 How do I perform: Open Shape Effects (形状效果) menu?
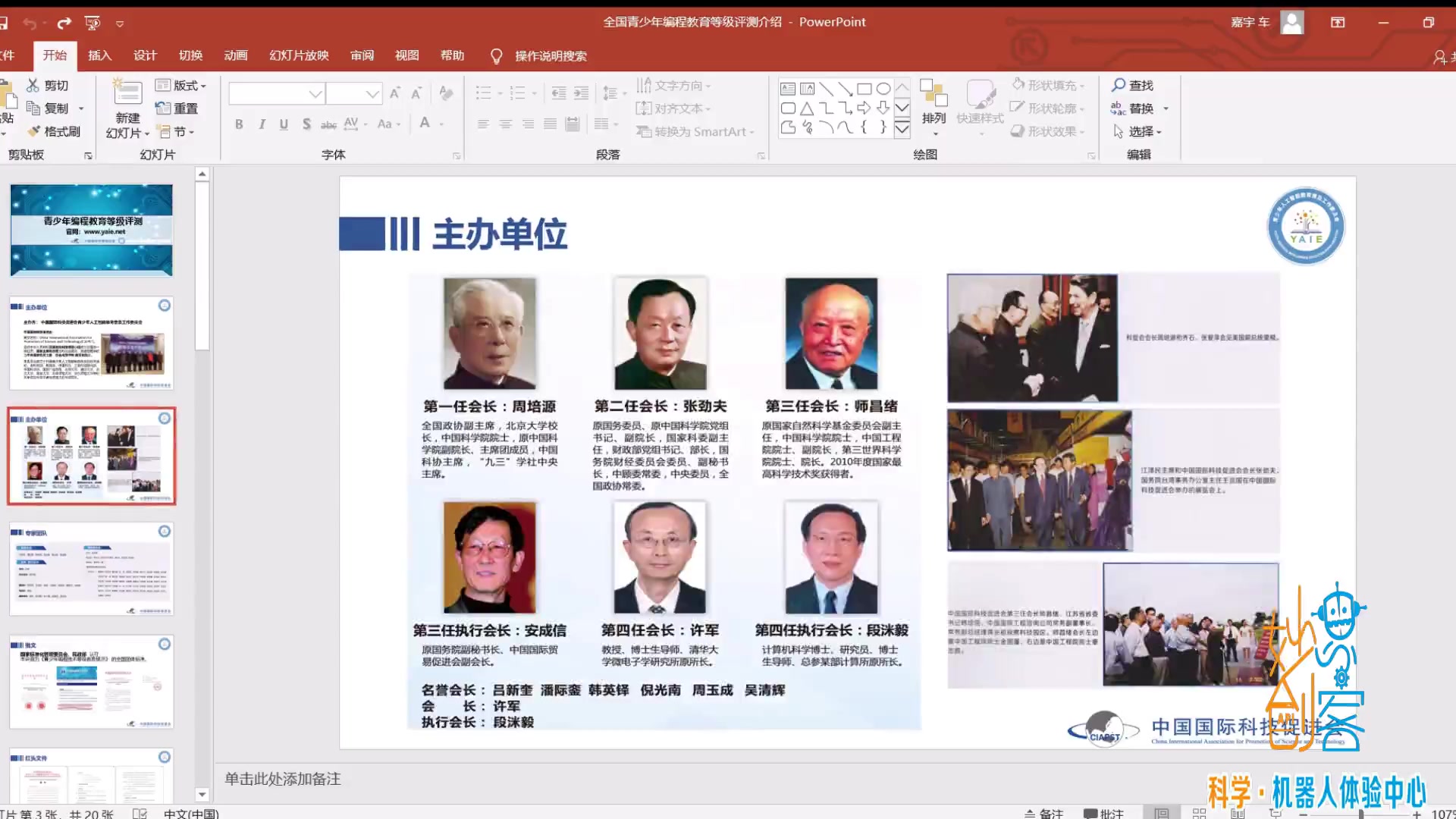(x=1048, y=131)
